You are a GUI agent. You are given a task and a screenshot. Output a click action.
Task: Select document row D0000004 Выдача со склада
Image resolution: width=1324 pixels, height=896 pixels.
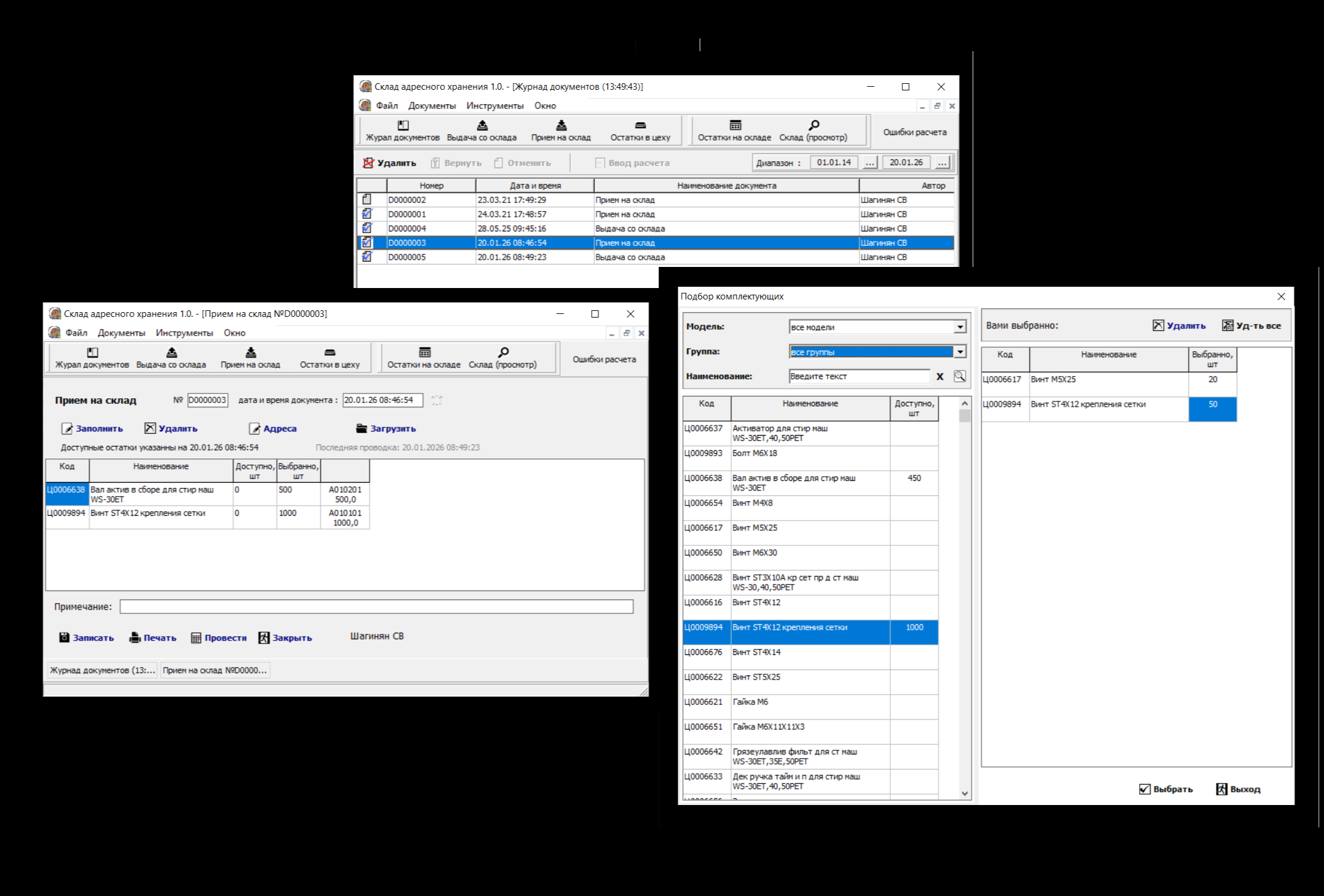[x=655, y=228]
